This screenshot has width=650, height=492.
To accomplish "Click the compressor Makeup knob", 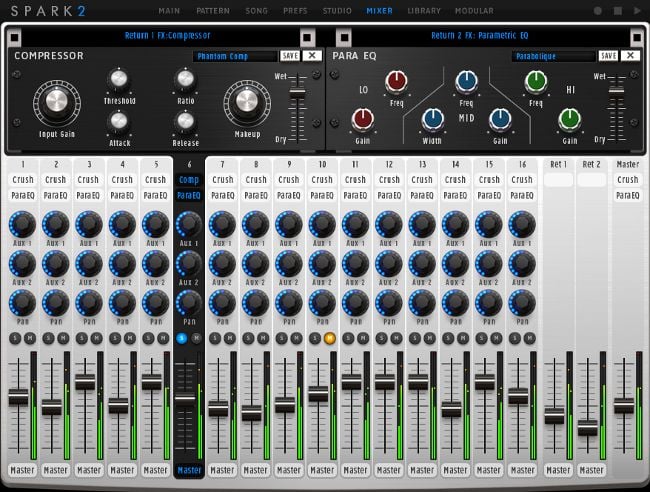I will 246,102.
